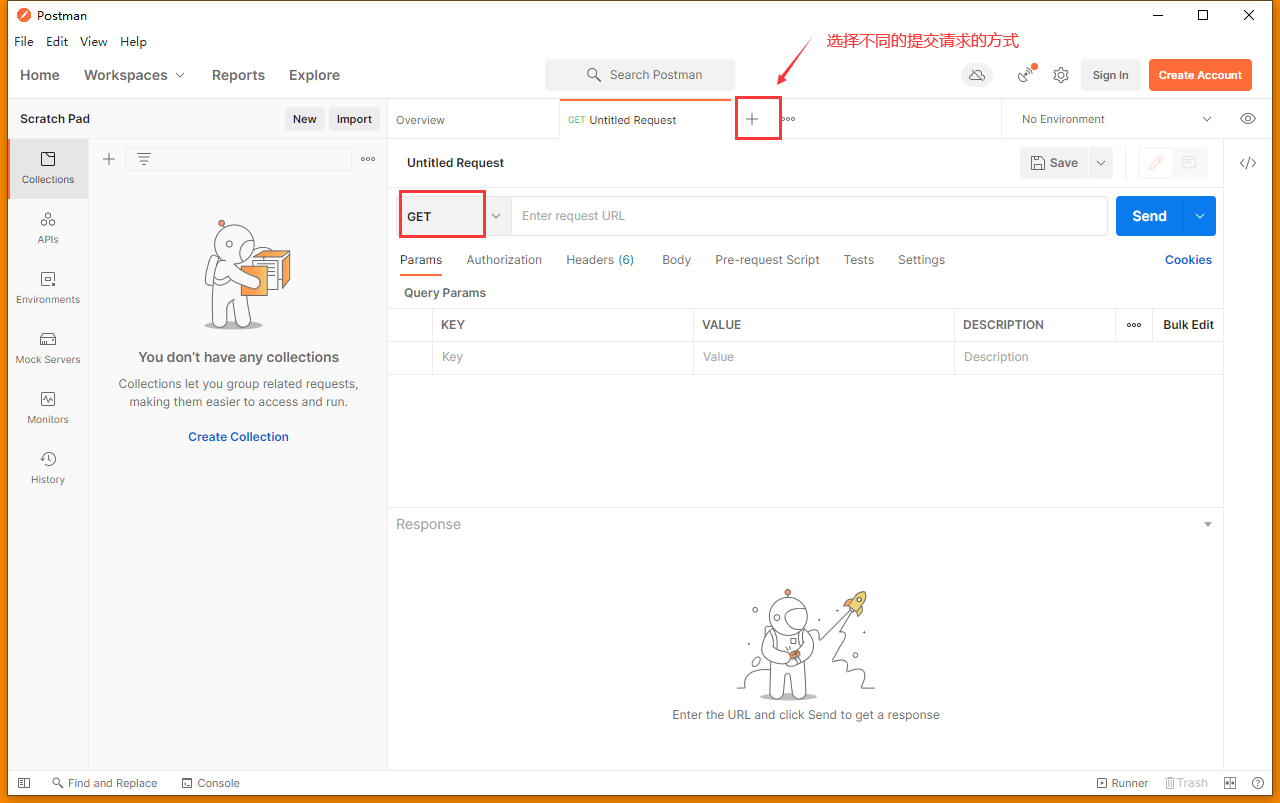Image resolution: width=1280 pixels, height=803 pixels.
Task: Click the Key cell in query params
Action: pos(563,357)
